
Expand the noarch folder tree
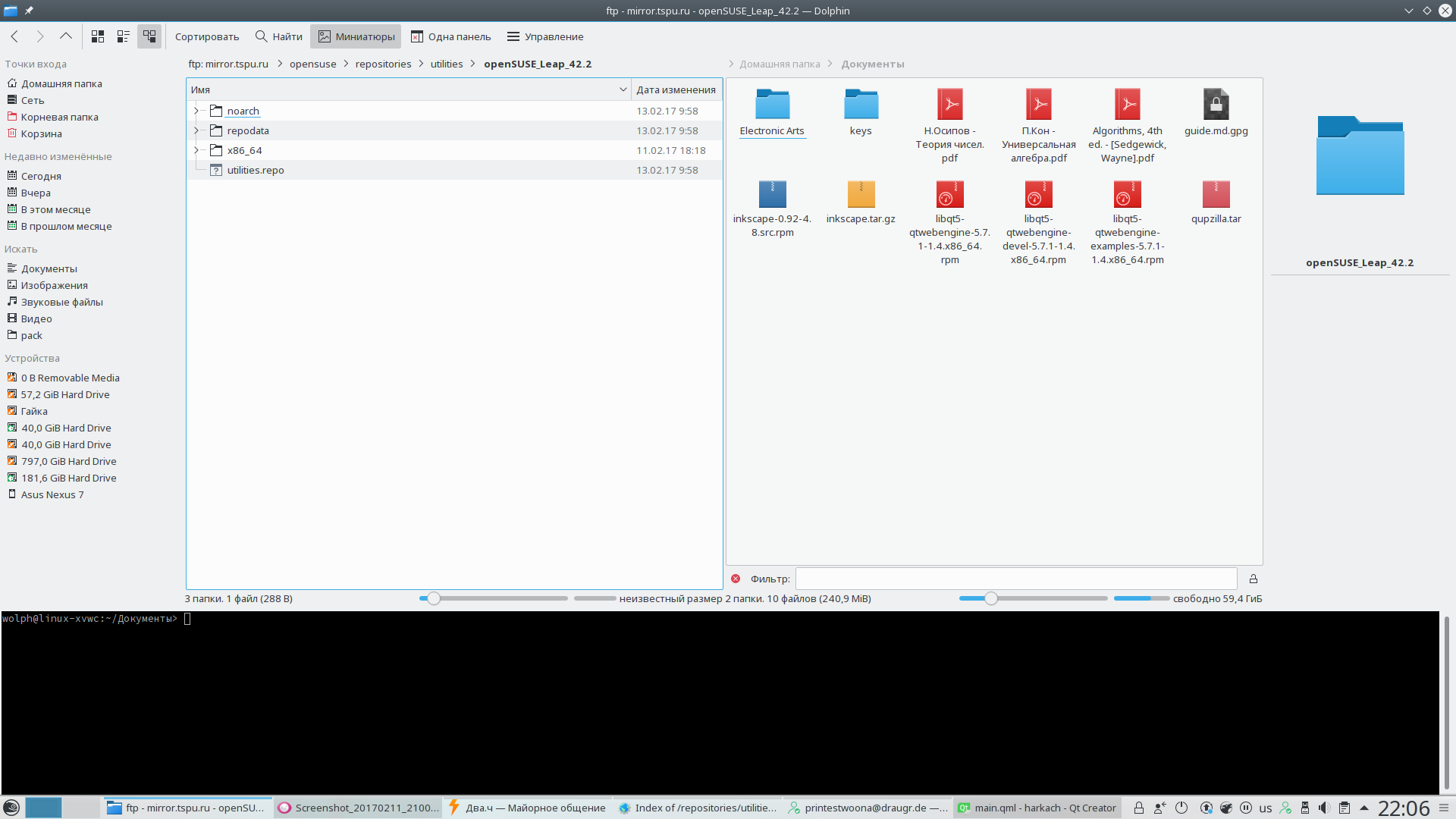[196, 111]
